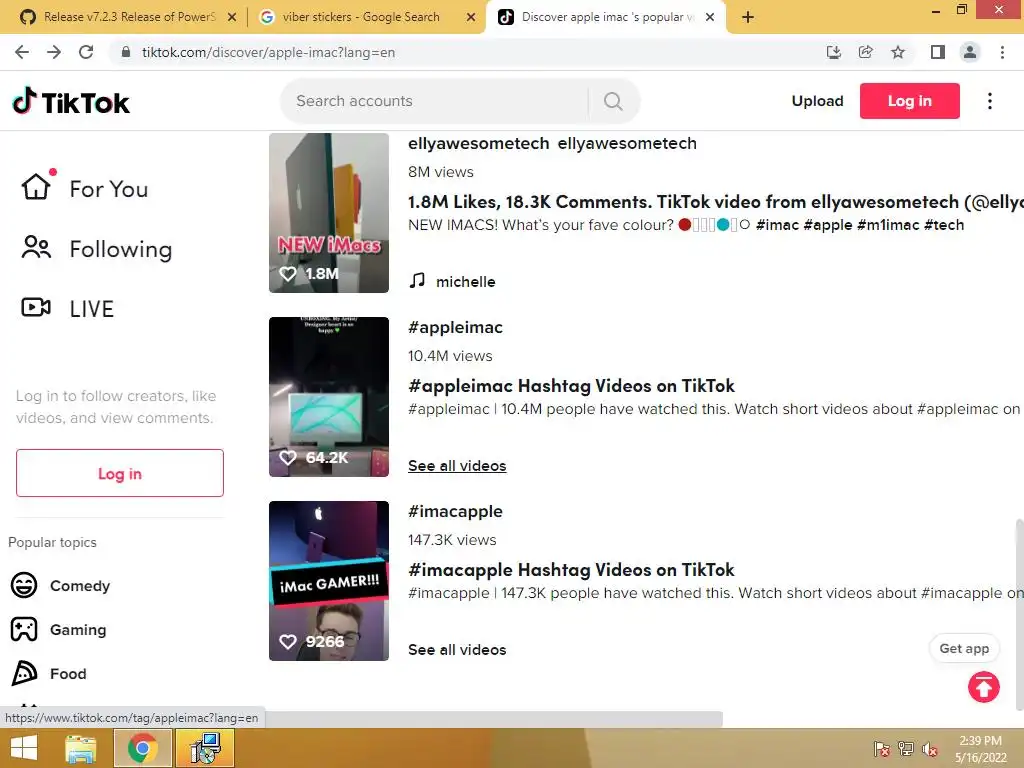Screen dimensions: 1024x768
Task: Click the For You home icon
Action: [x=36, y=187]
